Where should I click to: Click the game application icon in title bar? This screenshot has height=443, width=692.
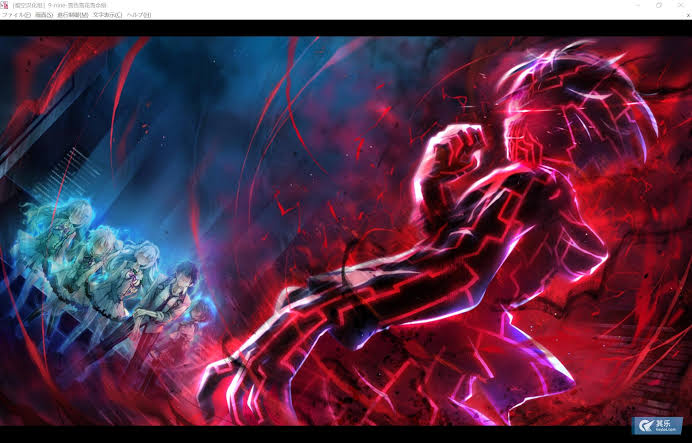pyautogui.click(x=5, y=5)
